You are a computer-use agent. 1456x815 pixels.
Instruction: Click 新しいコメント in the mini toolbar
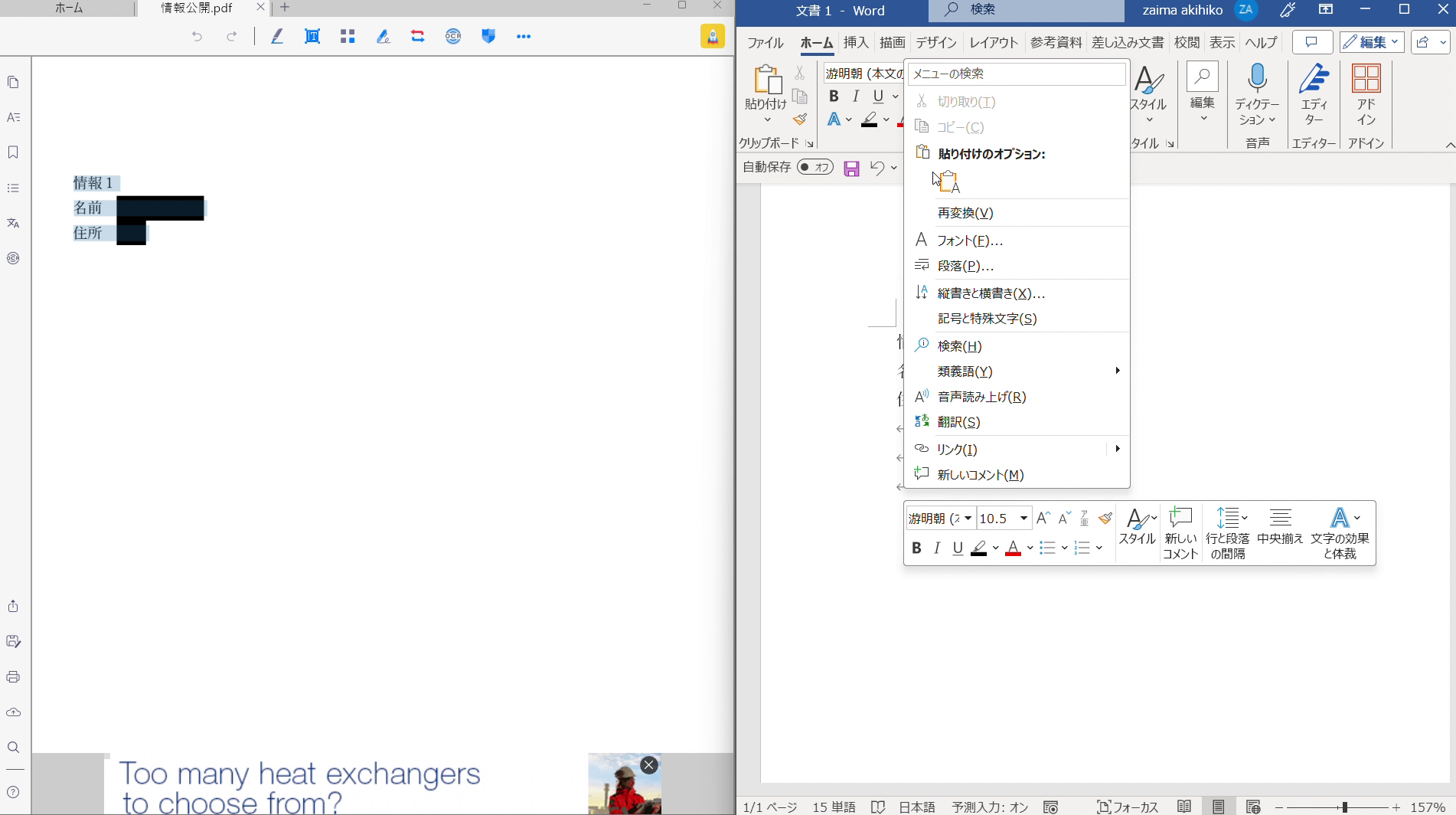(x=1180, y=533)
